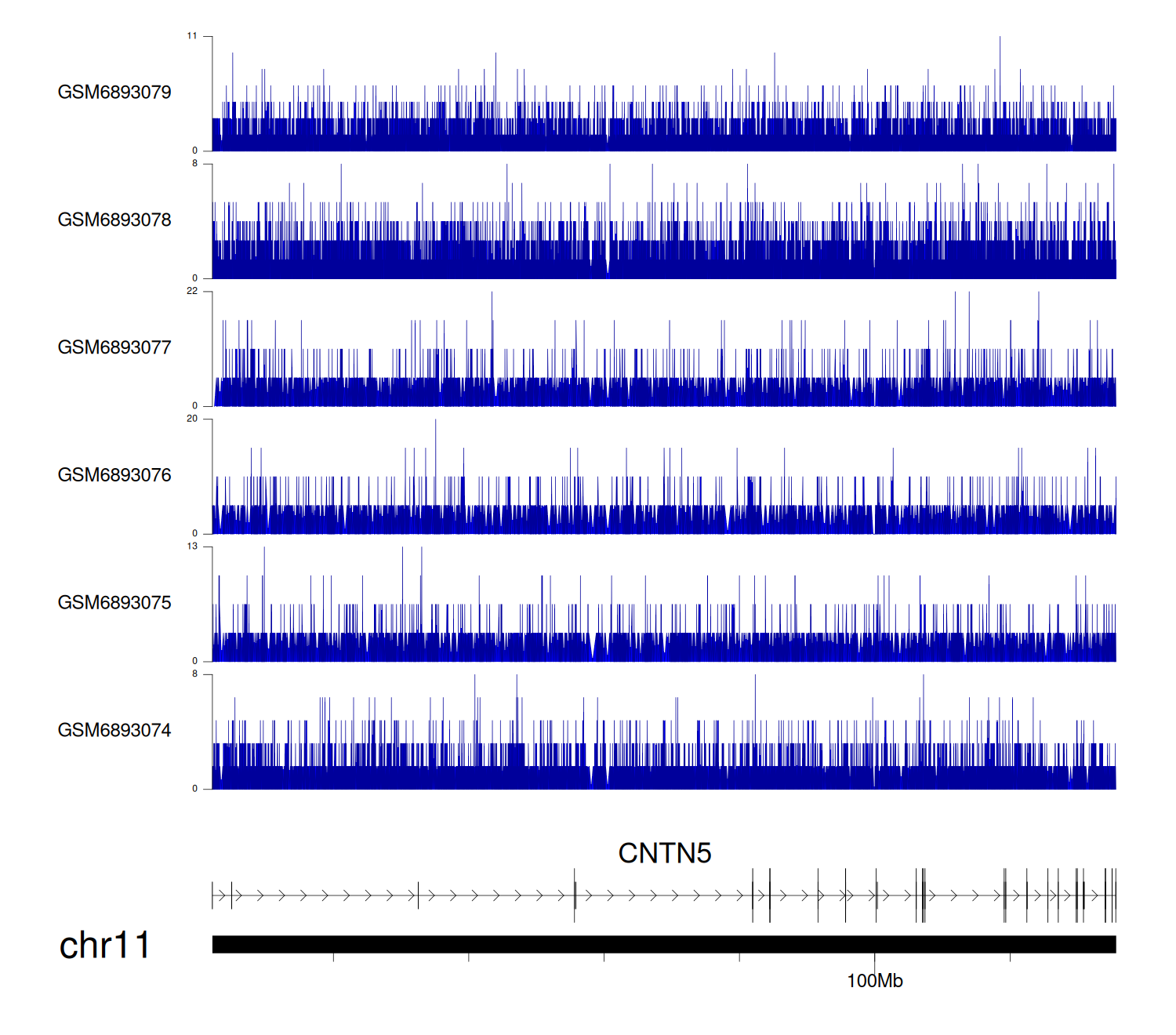Click the GSM6893075 sample label
Screen dimensions: 1176x1035
click(x=114, y=603)
